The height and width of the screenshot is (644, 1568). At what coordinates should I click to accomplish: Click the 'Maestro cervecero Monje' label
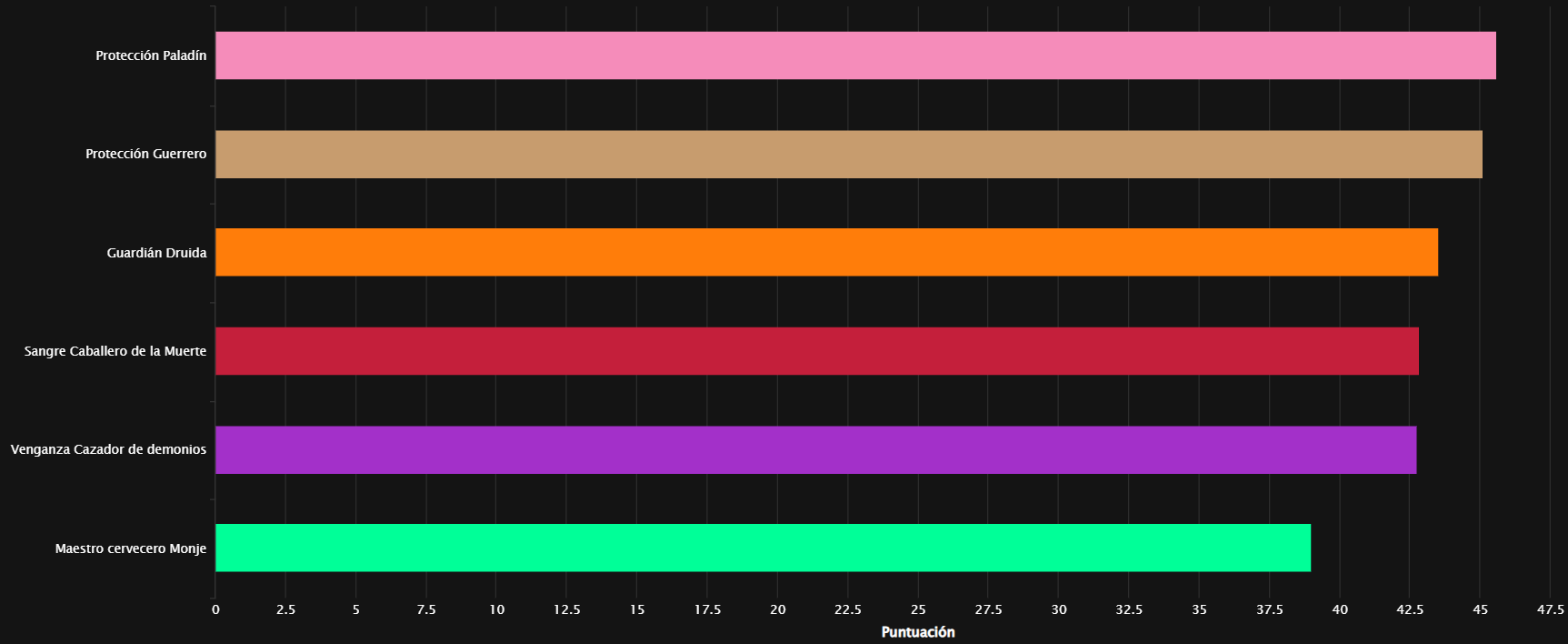[x=131, y=548]
